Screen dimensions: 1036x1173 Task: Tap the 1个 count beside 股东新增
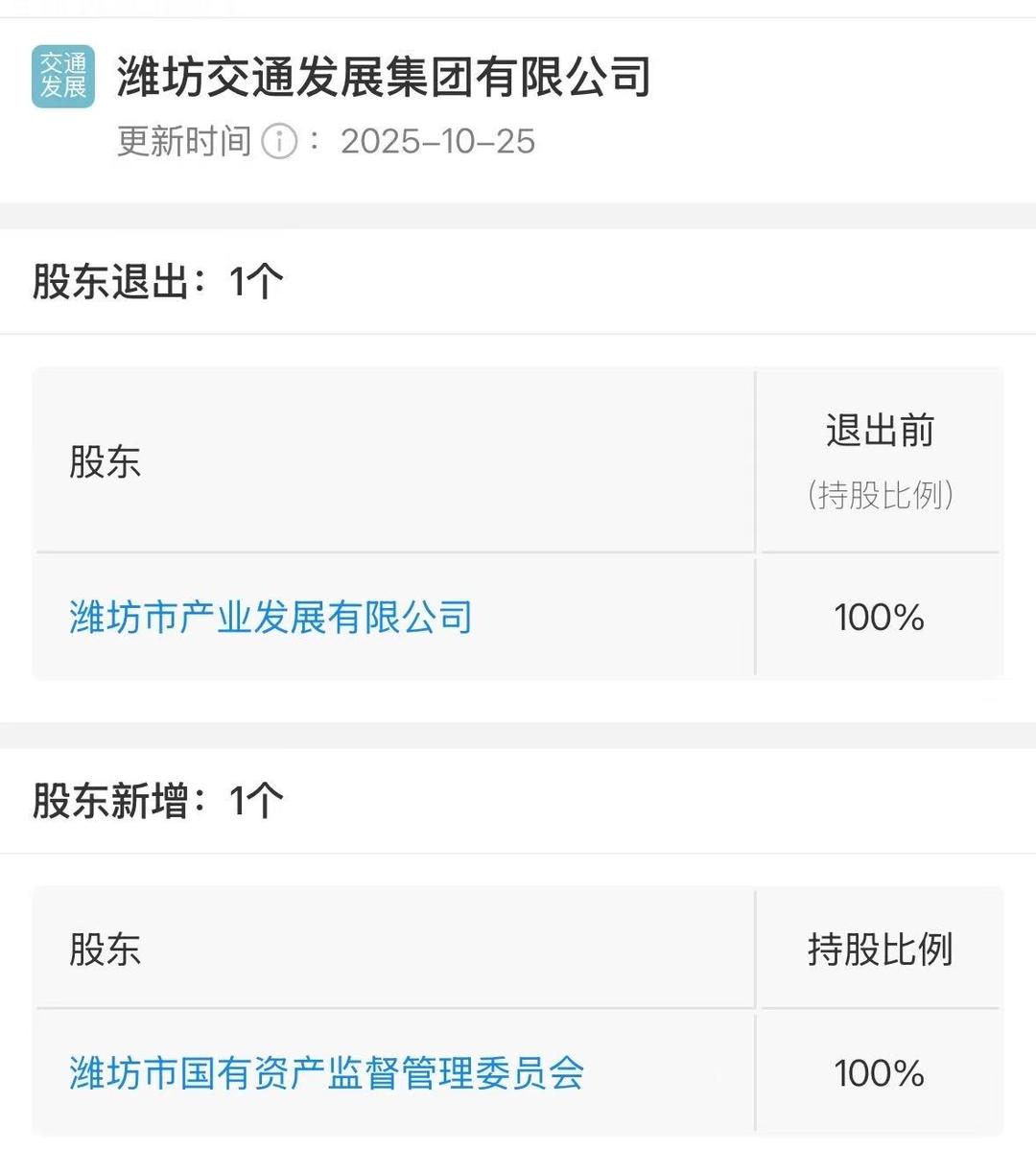click(256, 801)
